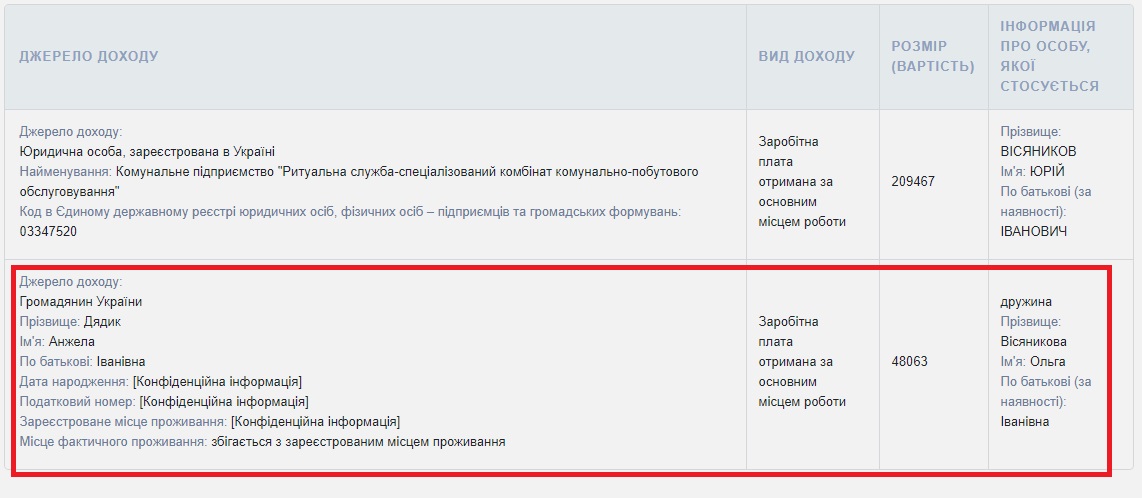This screenshot has width=1142, height=498.
Task: Click the word дружина in last column
Action: 1025,301
